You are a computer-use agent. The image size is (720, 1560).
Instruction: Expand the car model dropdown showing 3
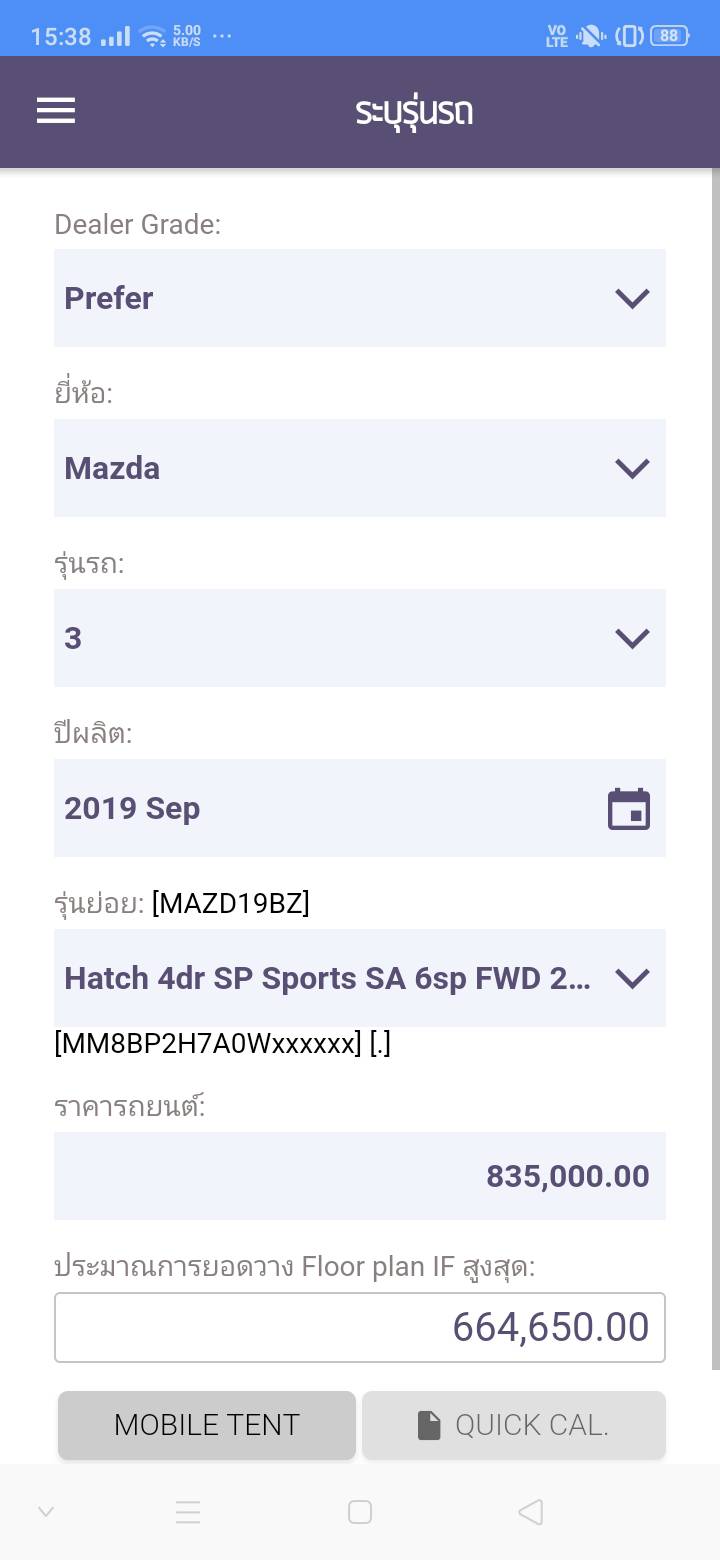(360, 638)
